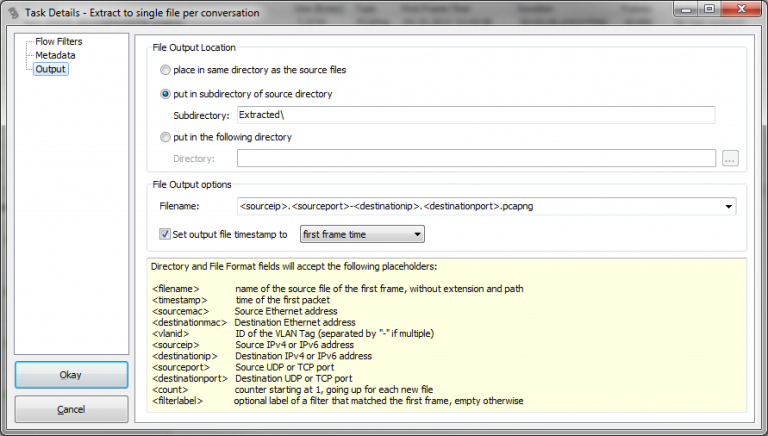Toggle Set output file timestamp checkbox
Image resolution: width=768 pixels, height=436 pixels.
[166, 235]
